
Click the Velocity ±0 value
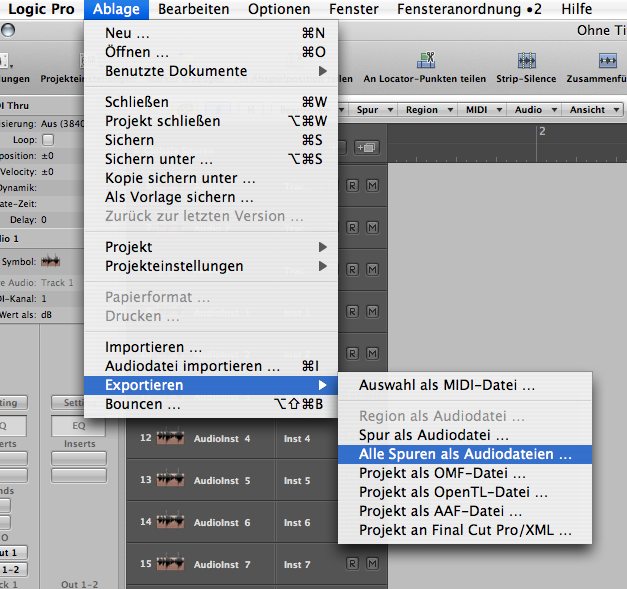click(48, 172)
